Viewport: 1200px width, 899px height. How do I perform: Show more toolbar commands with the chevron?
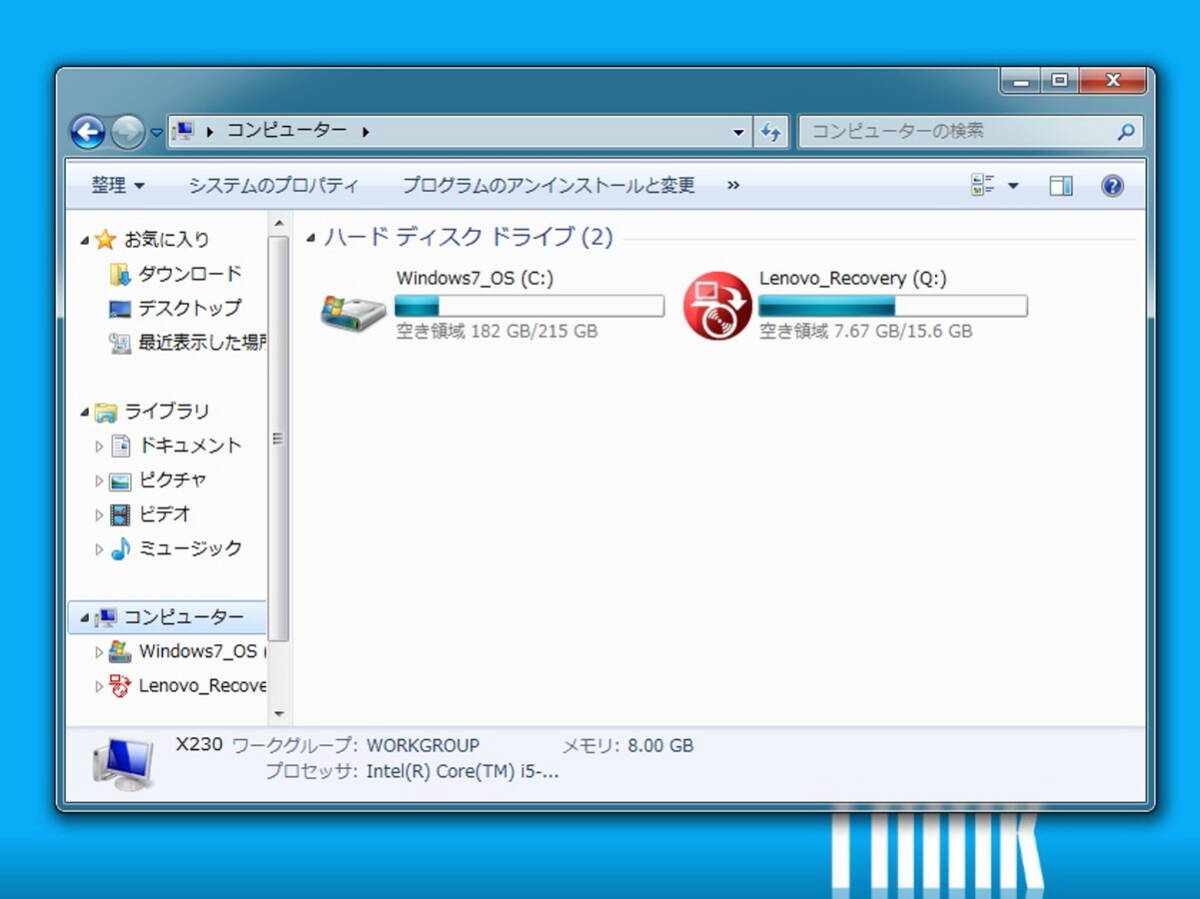click(733, 185)
